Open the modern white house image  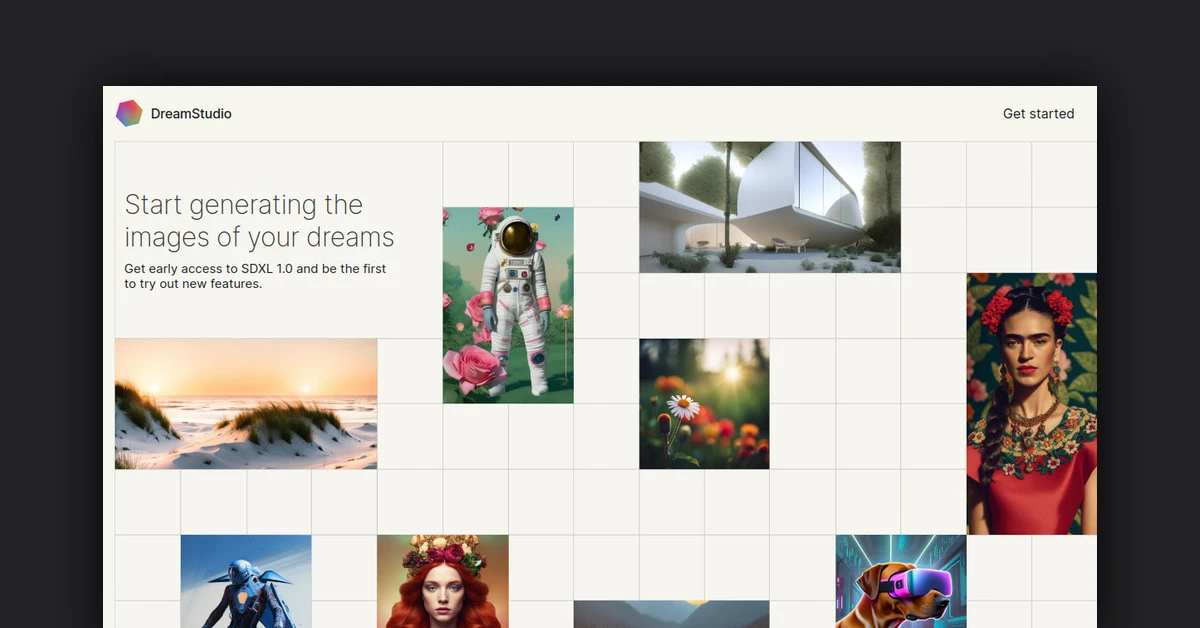769,207
